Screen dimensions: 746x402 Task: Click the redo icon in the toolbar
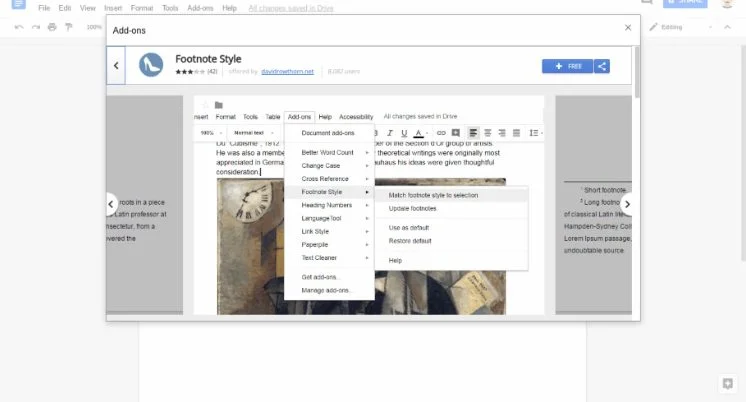36,27
